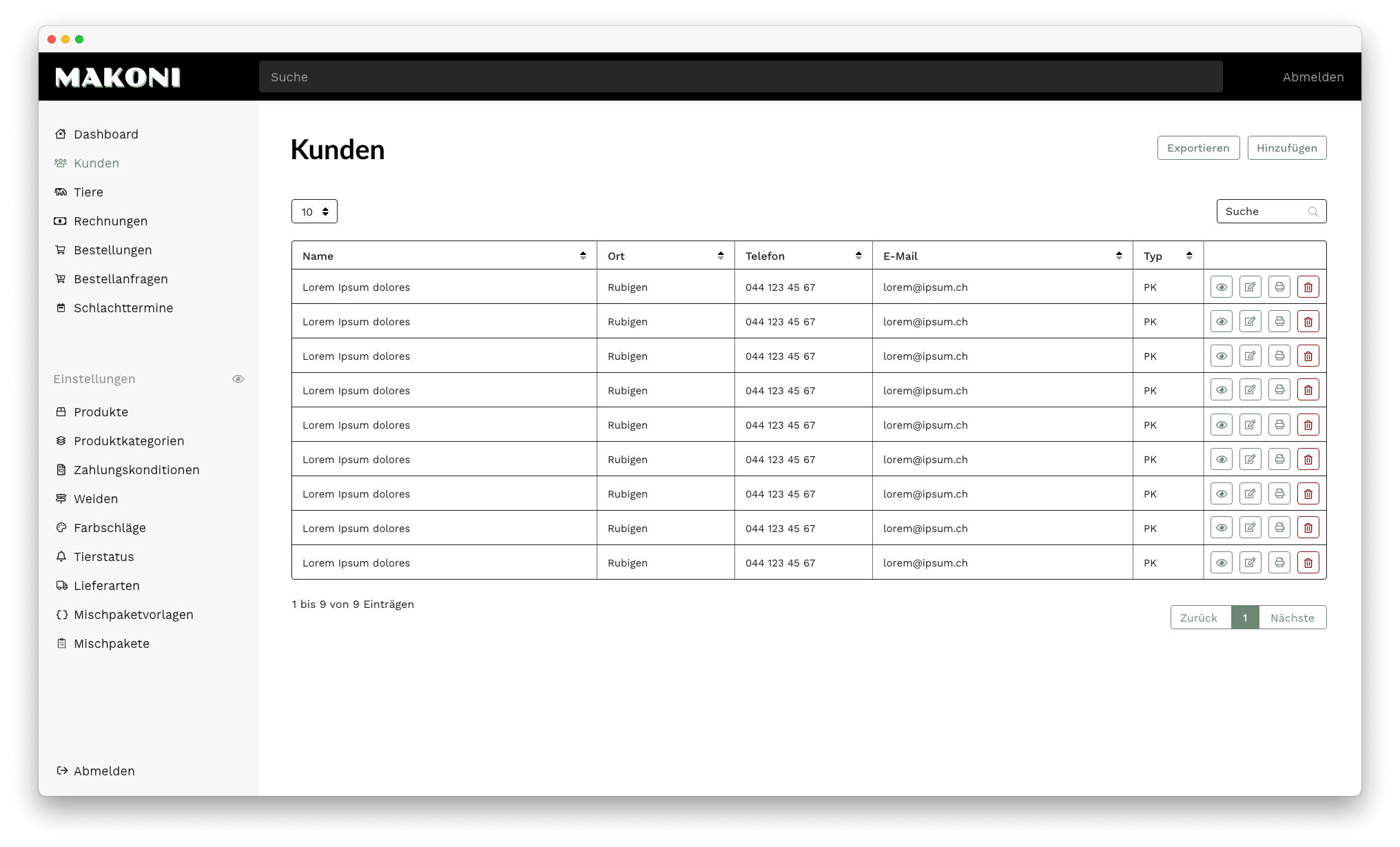Image resolution: width=1400 pixels, height=847 pixels.
Task: Sort table by Typ column arrows
Action: tap(1189, 256)
